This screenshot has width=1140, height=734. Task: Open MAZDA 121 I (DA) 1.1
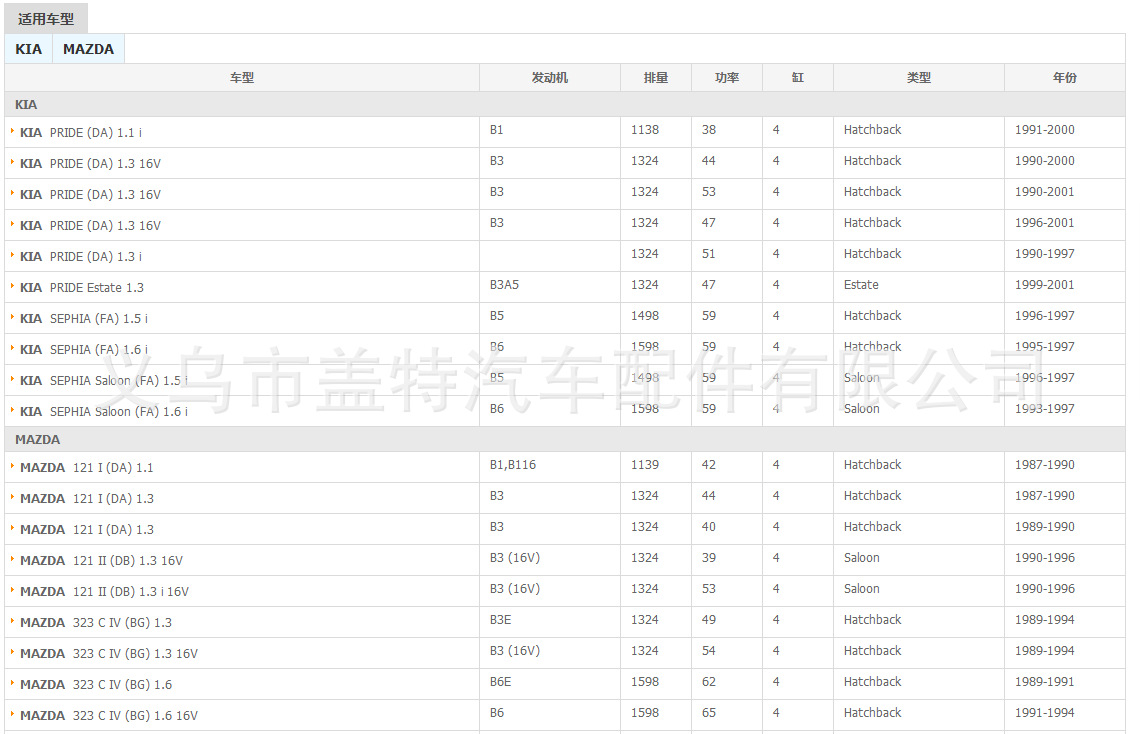point(87,468)
